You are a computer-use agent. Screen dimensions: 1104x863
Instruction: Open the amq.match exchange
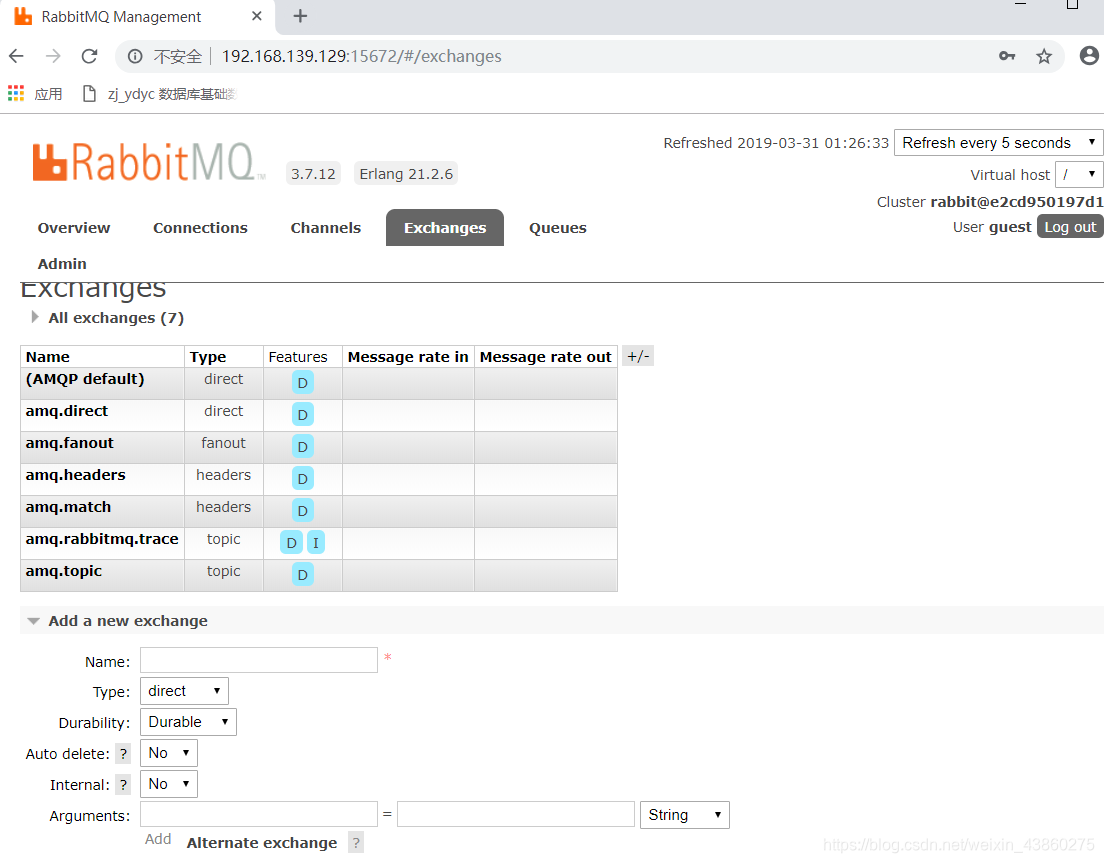click(x=68, y=508)
